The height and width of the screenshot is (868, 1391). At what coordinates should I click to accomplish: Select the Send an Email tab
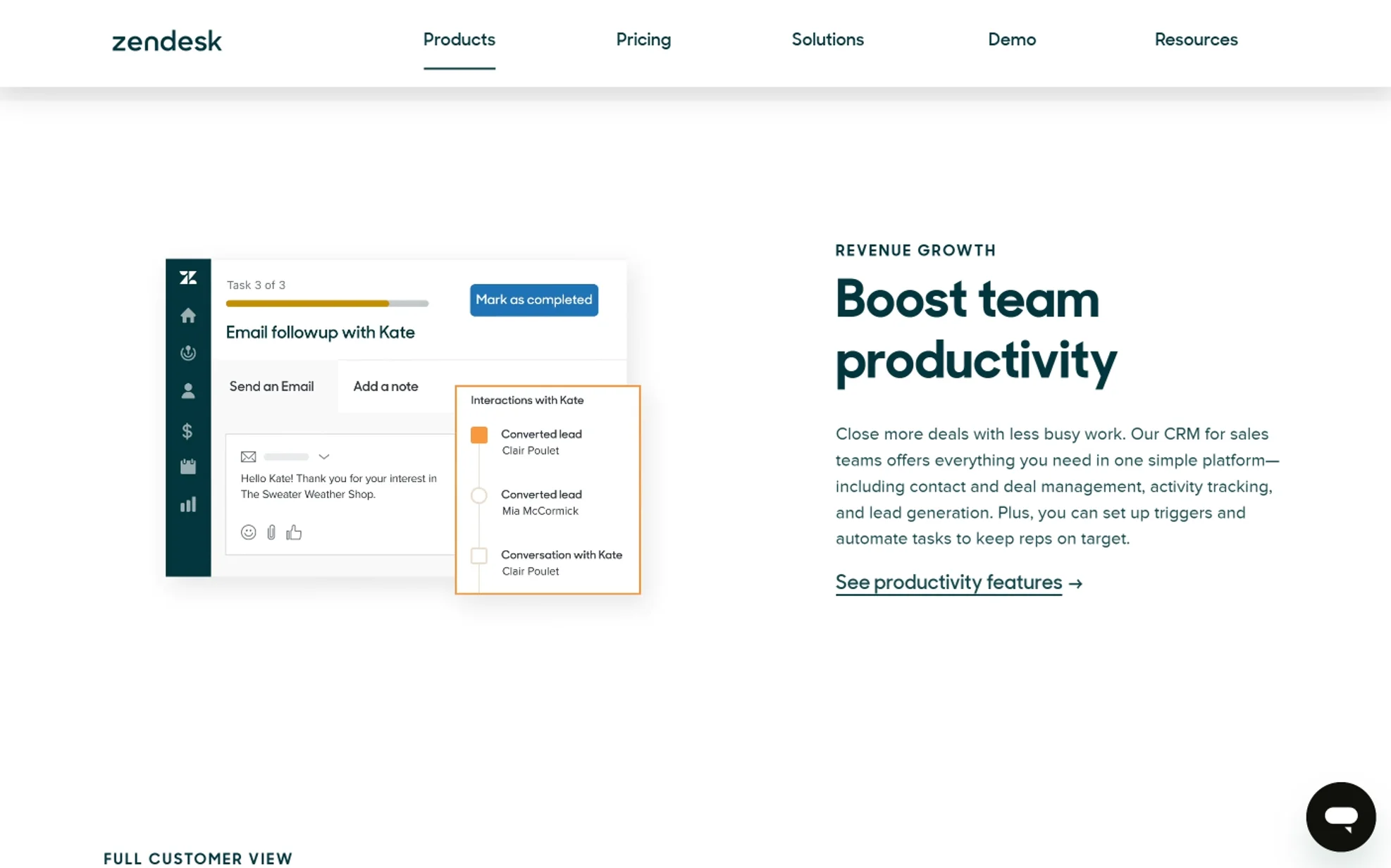pos(271,386)
